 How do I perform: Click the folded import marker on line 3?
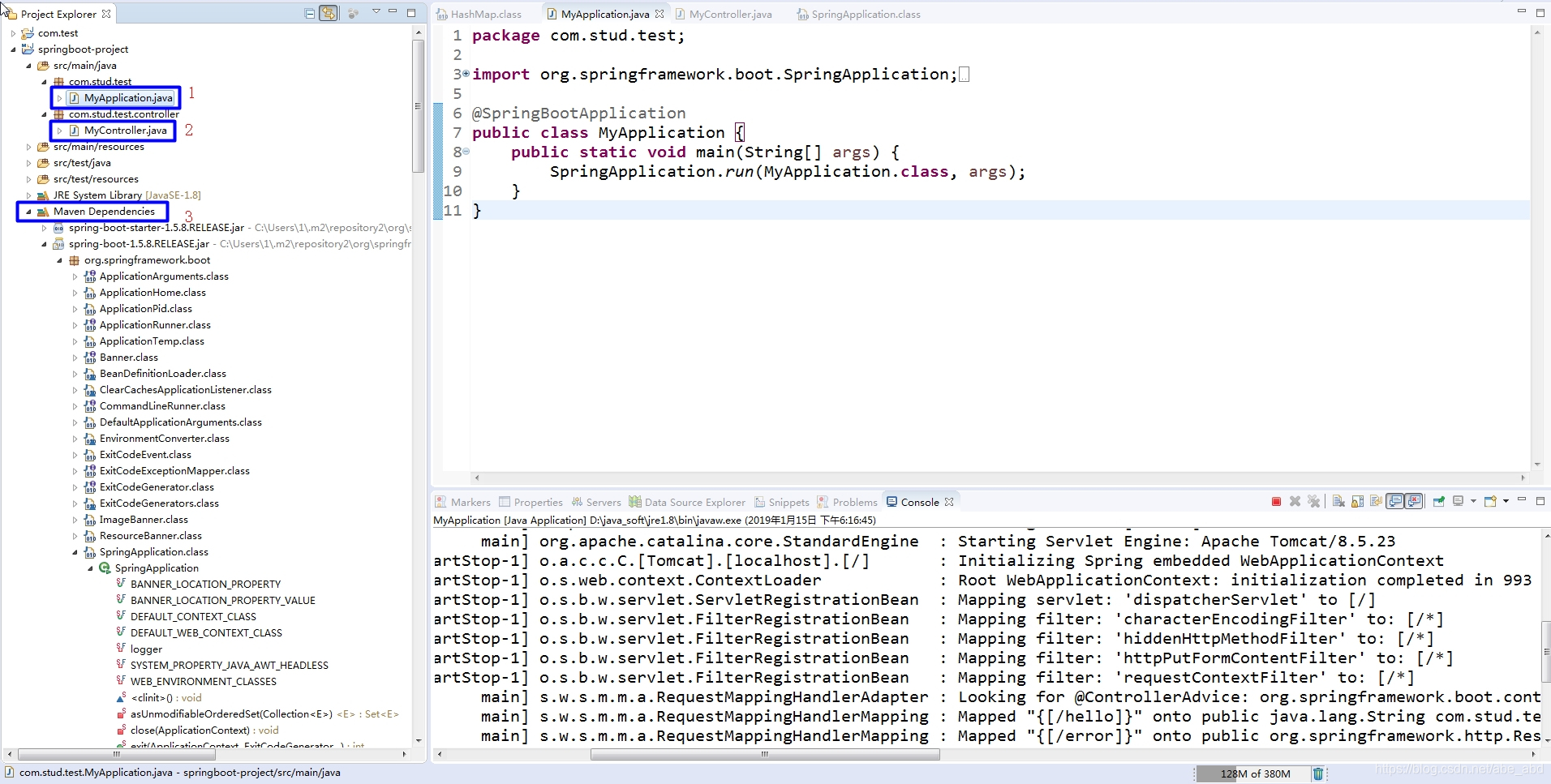click(x=466, y=74)
